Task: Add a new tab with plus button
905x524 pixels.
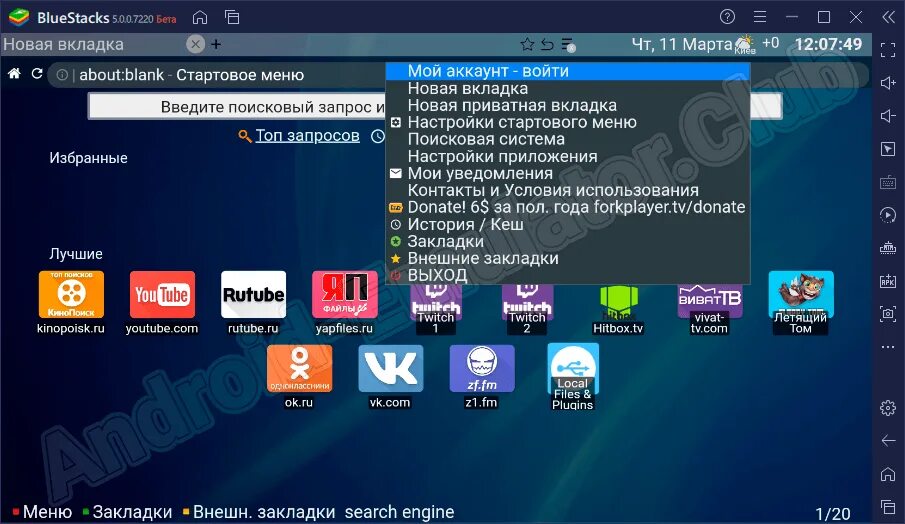Action: 216,44
